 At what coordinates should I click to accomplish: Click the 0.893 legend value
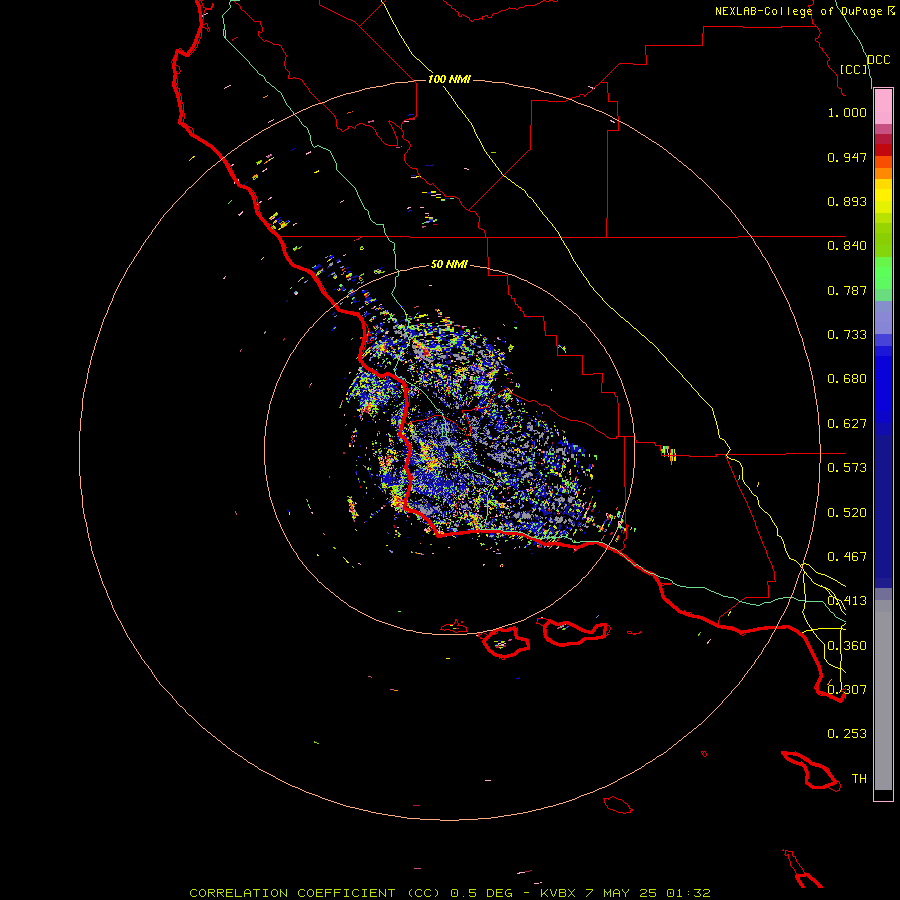pyautogui.click(x=847, y=201)
